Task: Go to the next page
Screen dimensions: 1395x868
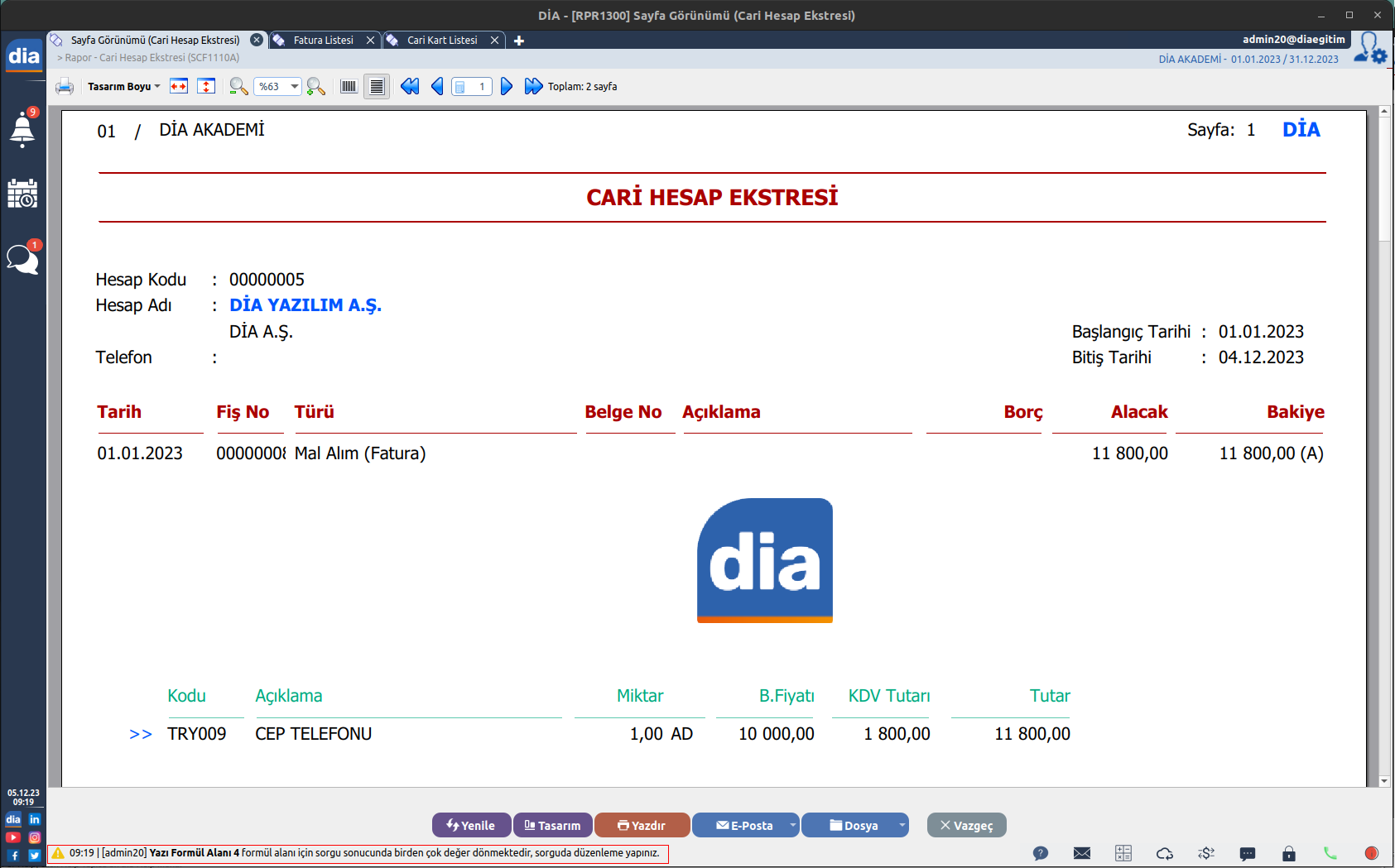Action: (507, 87)
